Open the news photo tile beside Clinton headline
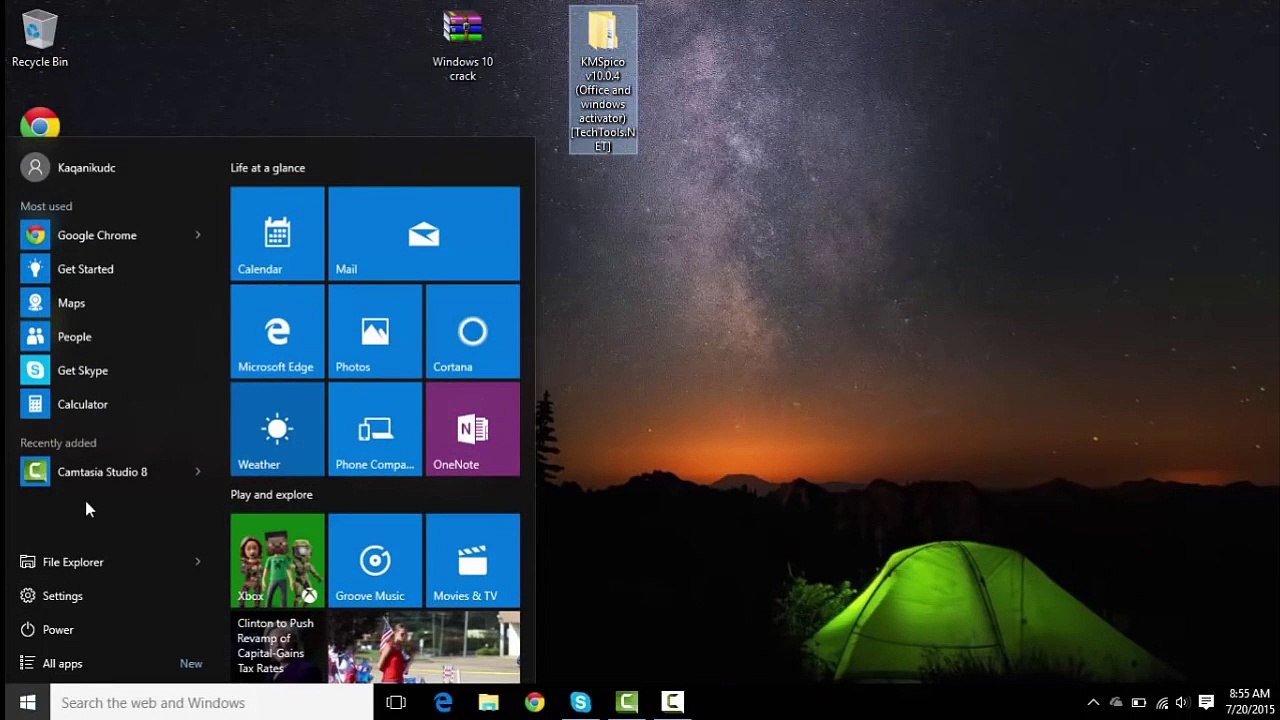 pyautogui.click(x=424, y=647)
